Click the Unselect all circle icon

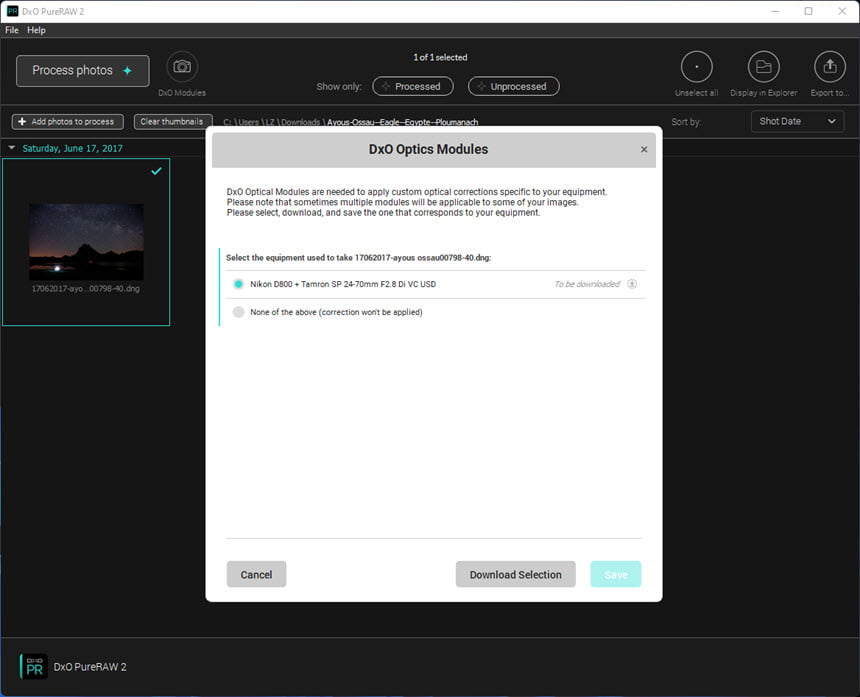click(697, 67)
